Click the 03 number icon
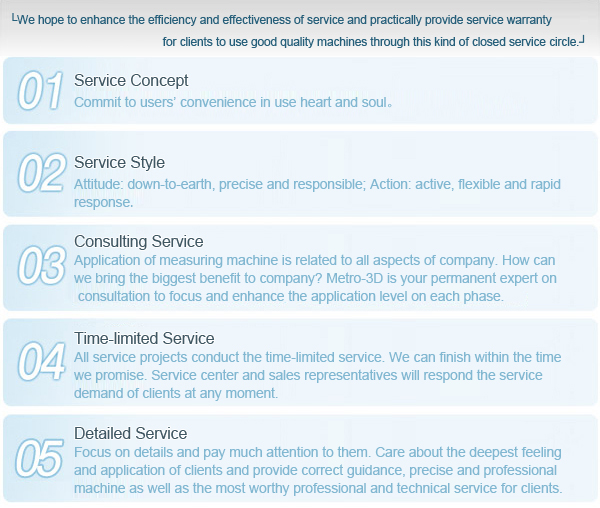 pyautogui.click(x=41, y=265)
